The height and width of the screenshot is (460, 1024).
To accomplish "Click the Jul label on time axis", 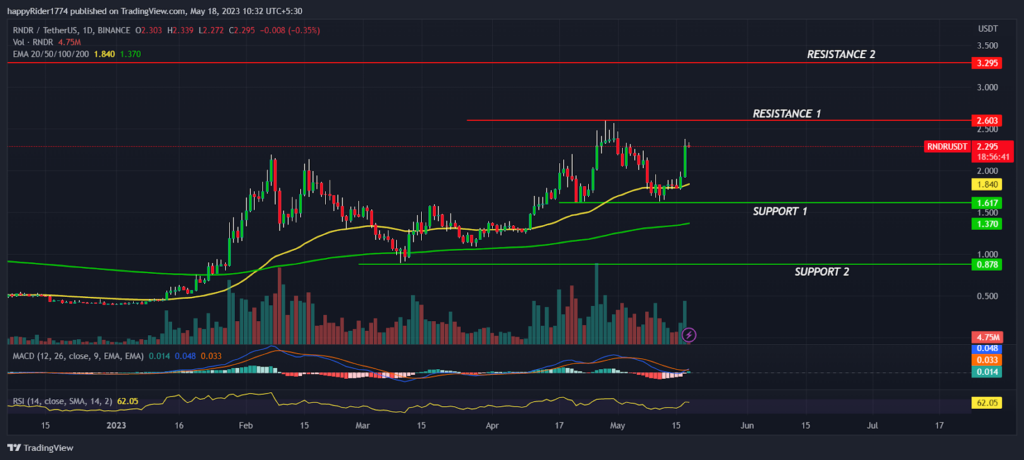I will (x=872, y=426).
